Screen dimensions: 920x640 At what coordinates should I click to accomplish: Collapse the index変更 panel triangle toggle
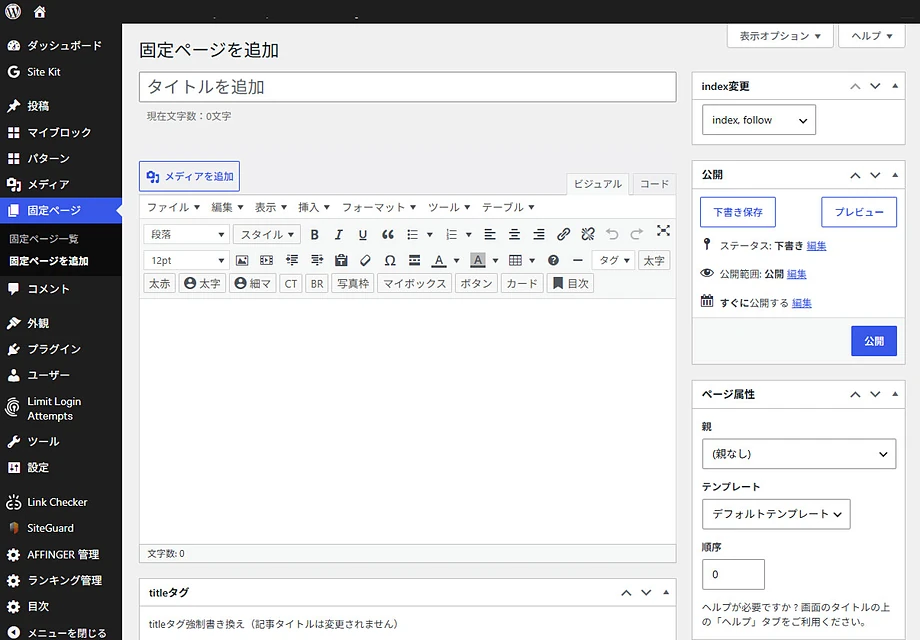pos(895,86)
